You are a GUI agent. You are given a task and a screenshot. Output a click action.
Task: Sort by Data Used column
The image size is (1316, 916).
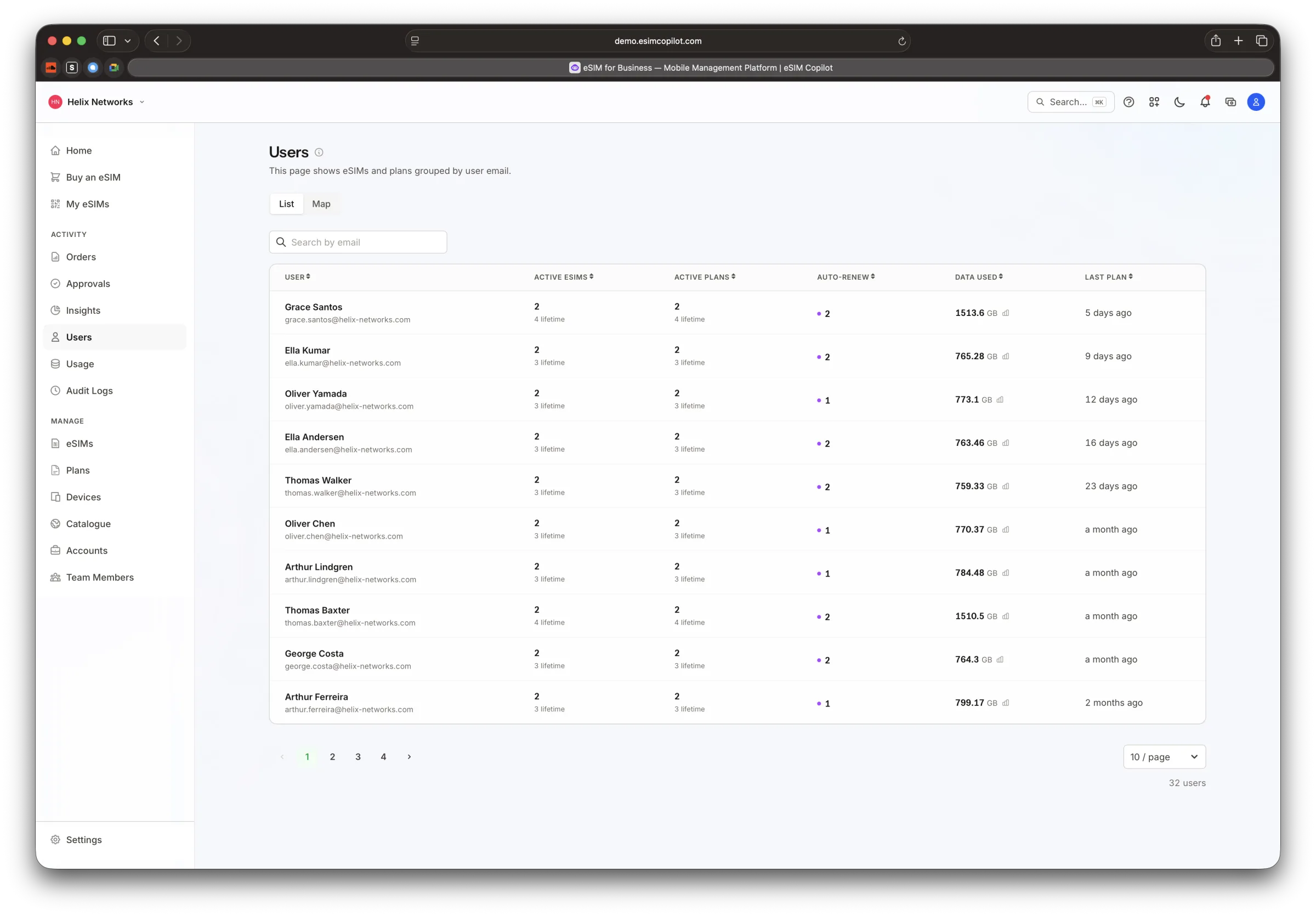pos(978,277)
